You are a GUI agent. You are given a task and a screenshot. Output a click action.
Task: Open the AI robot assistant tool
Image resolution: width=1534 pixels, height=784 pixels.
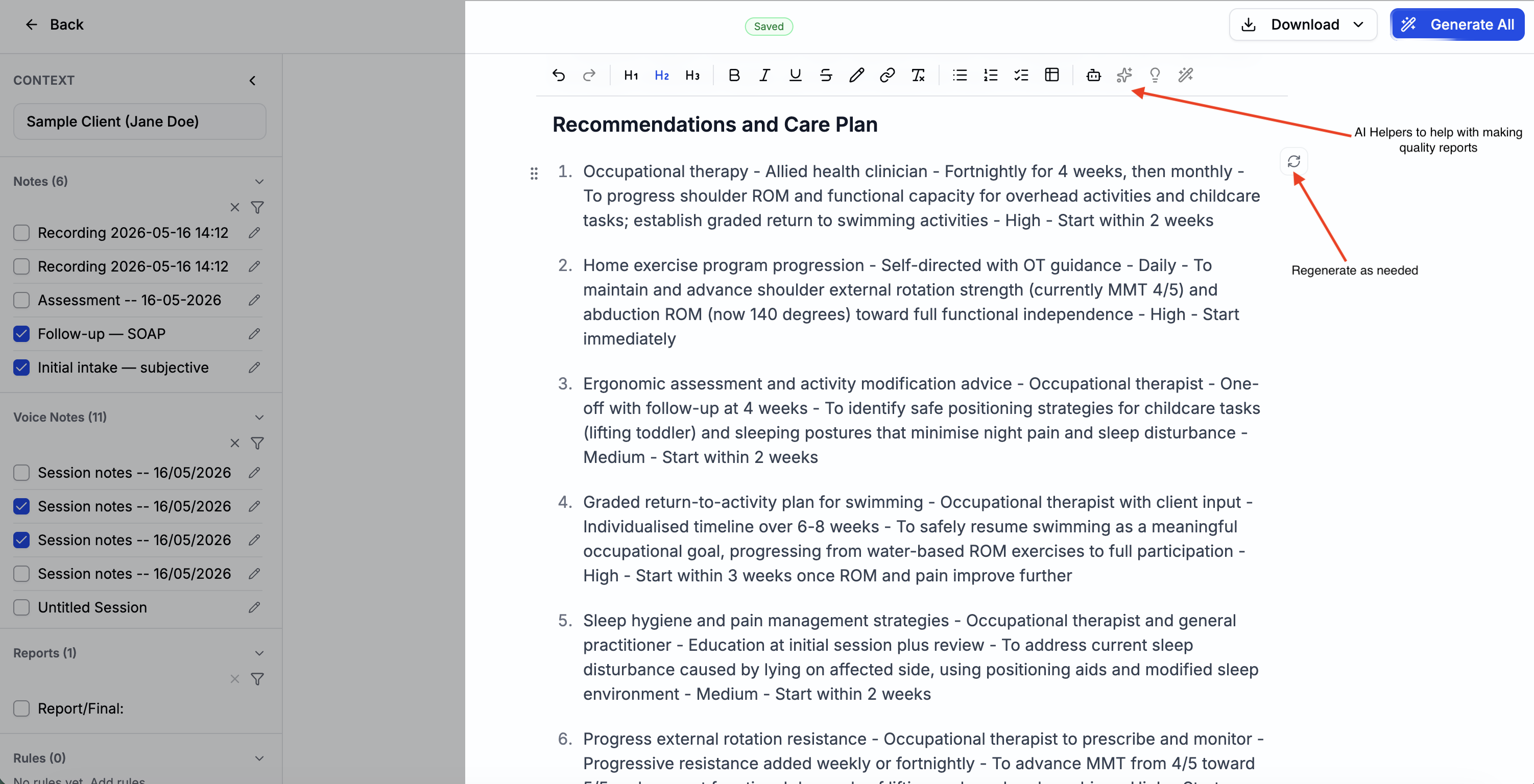[1093, 75]
